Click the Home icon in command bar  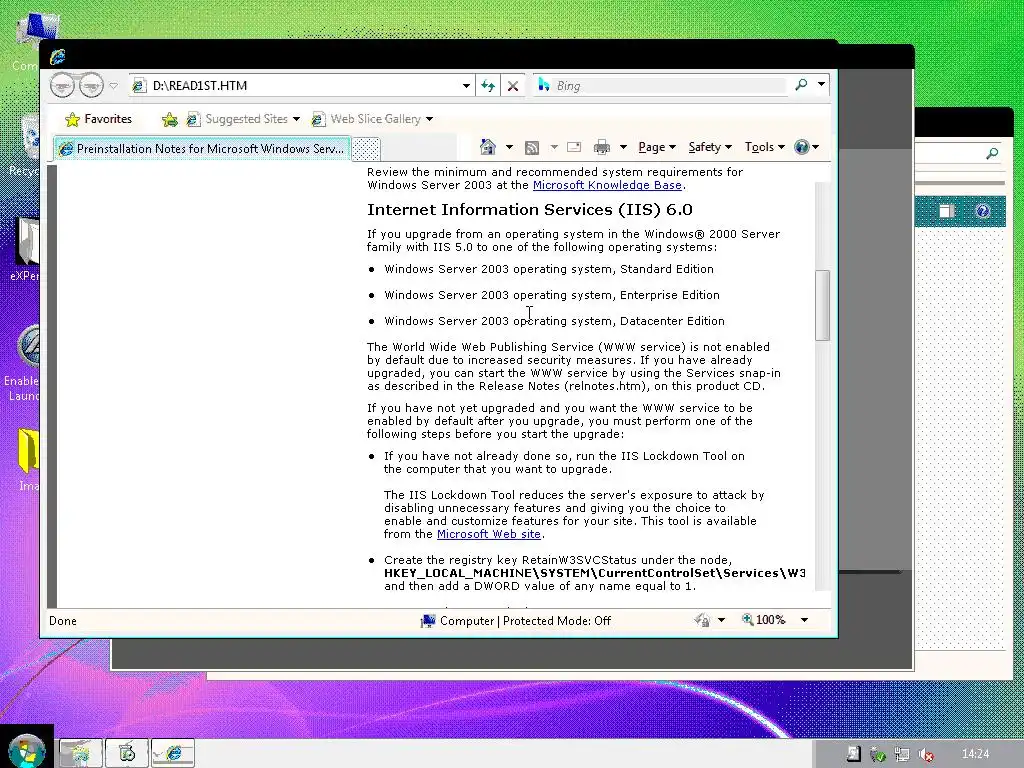pos(488,147)
